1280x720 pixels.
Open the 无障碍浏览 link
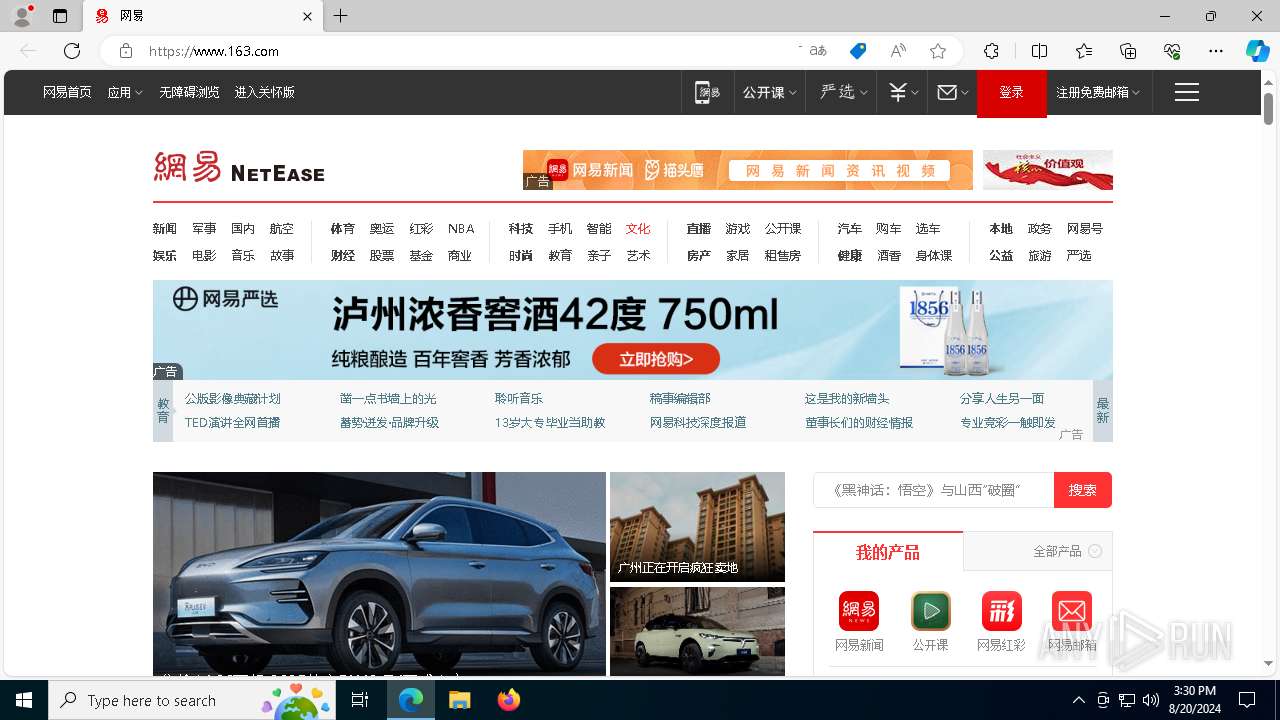point(189,92)
